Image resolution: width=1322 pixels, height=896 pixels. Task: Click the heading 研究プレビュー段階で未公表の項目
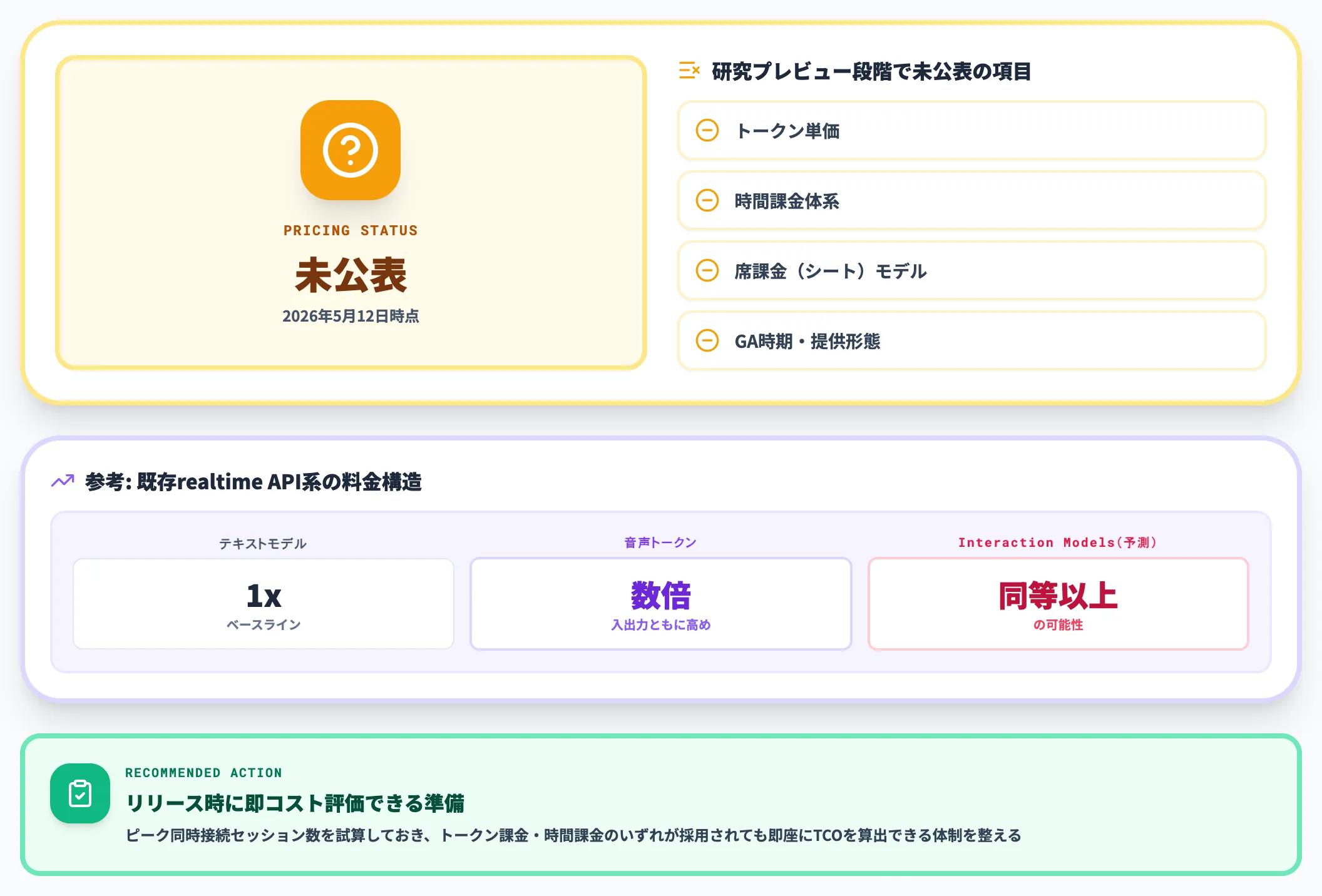pyautogui.click(x=871, y=71)
